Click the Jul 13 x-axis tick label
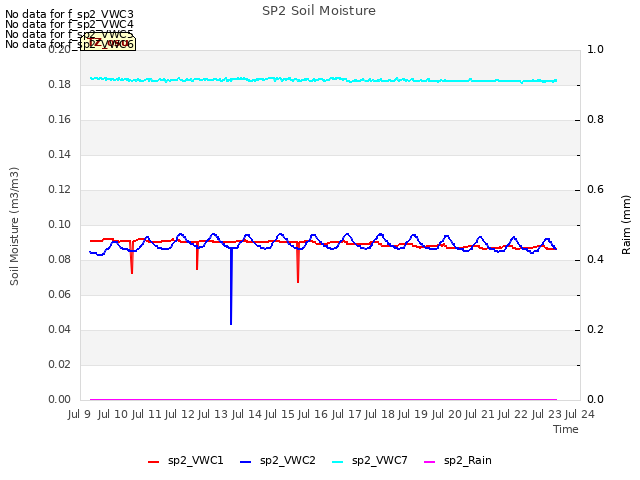 (213, 414)
